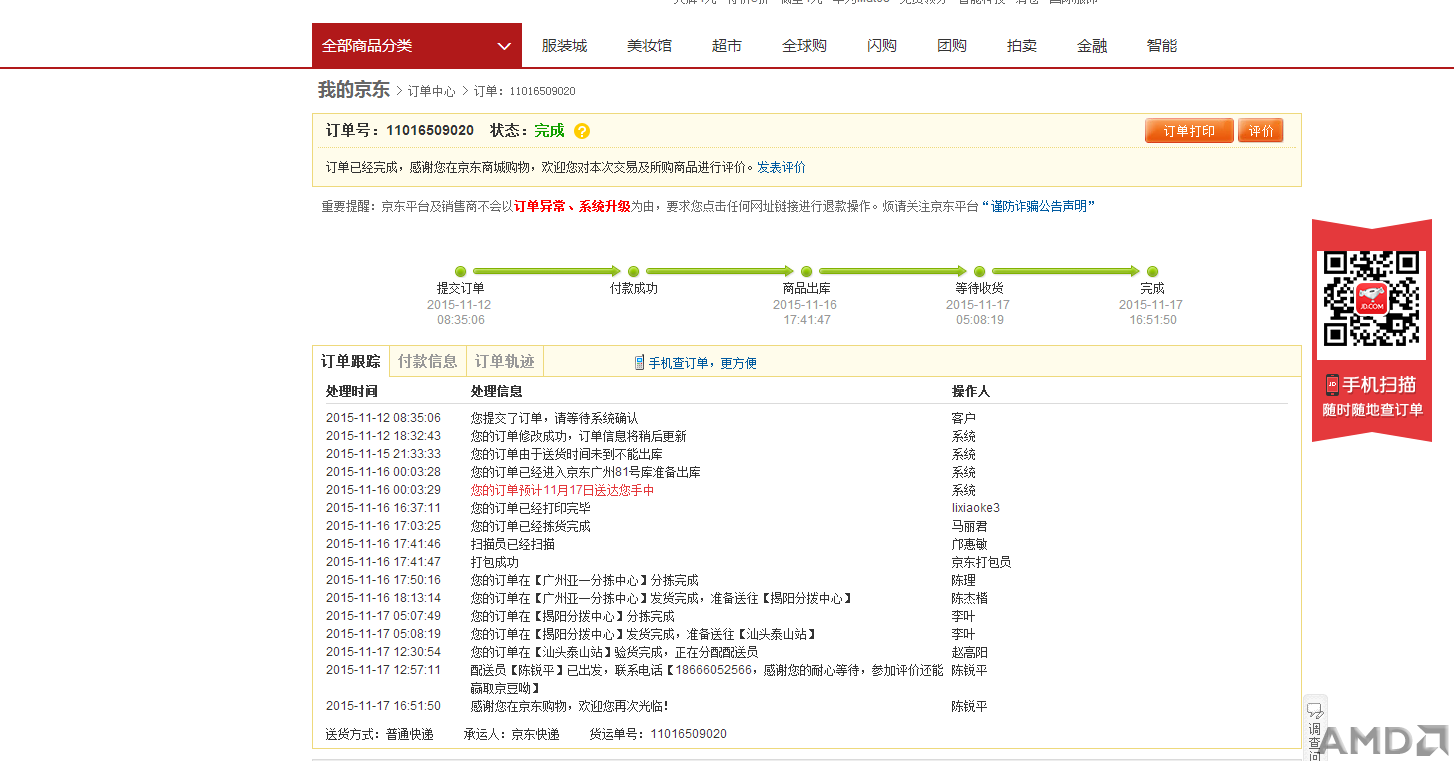The image size is (1454, 761).
Task: Switch to the 付款信息 tab
Action: (x=428, y=361)
